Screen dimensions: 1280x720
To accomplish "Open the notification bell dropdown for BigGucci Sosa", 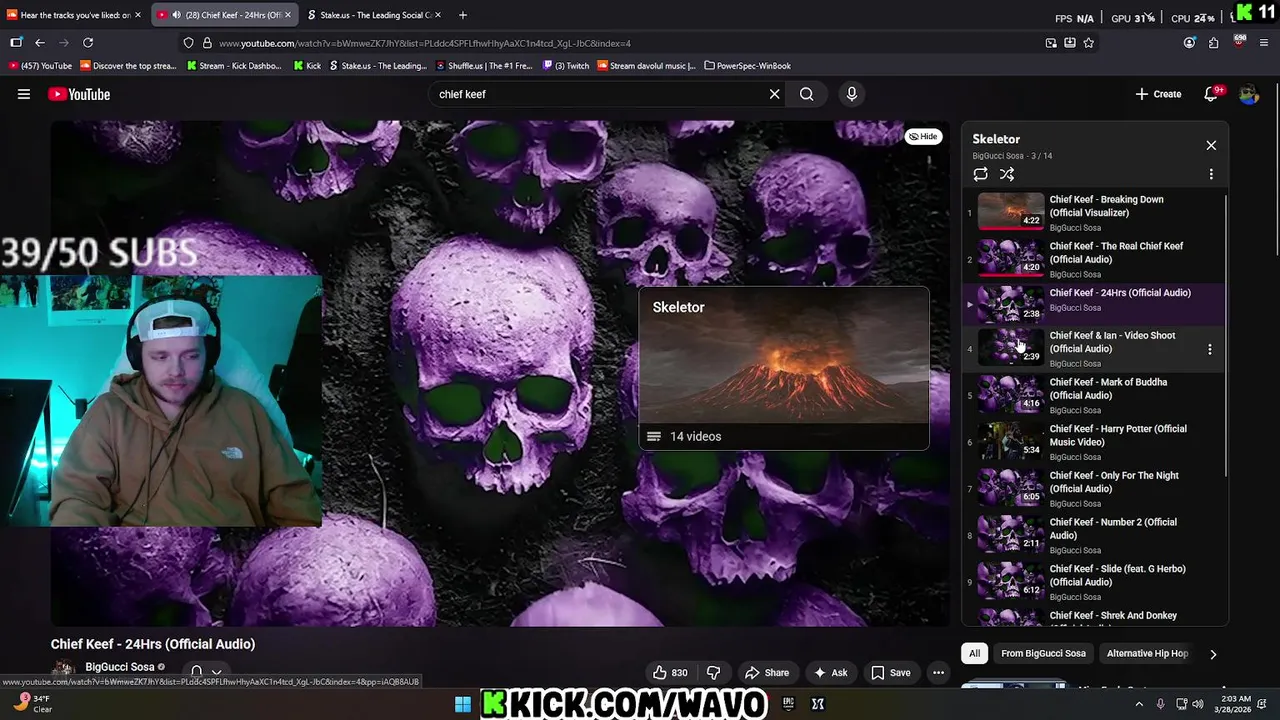I will (x=206, y=672).
